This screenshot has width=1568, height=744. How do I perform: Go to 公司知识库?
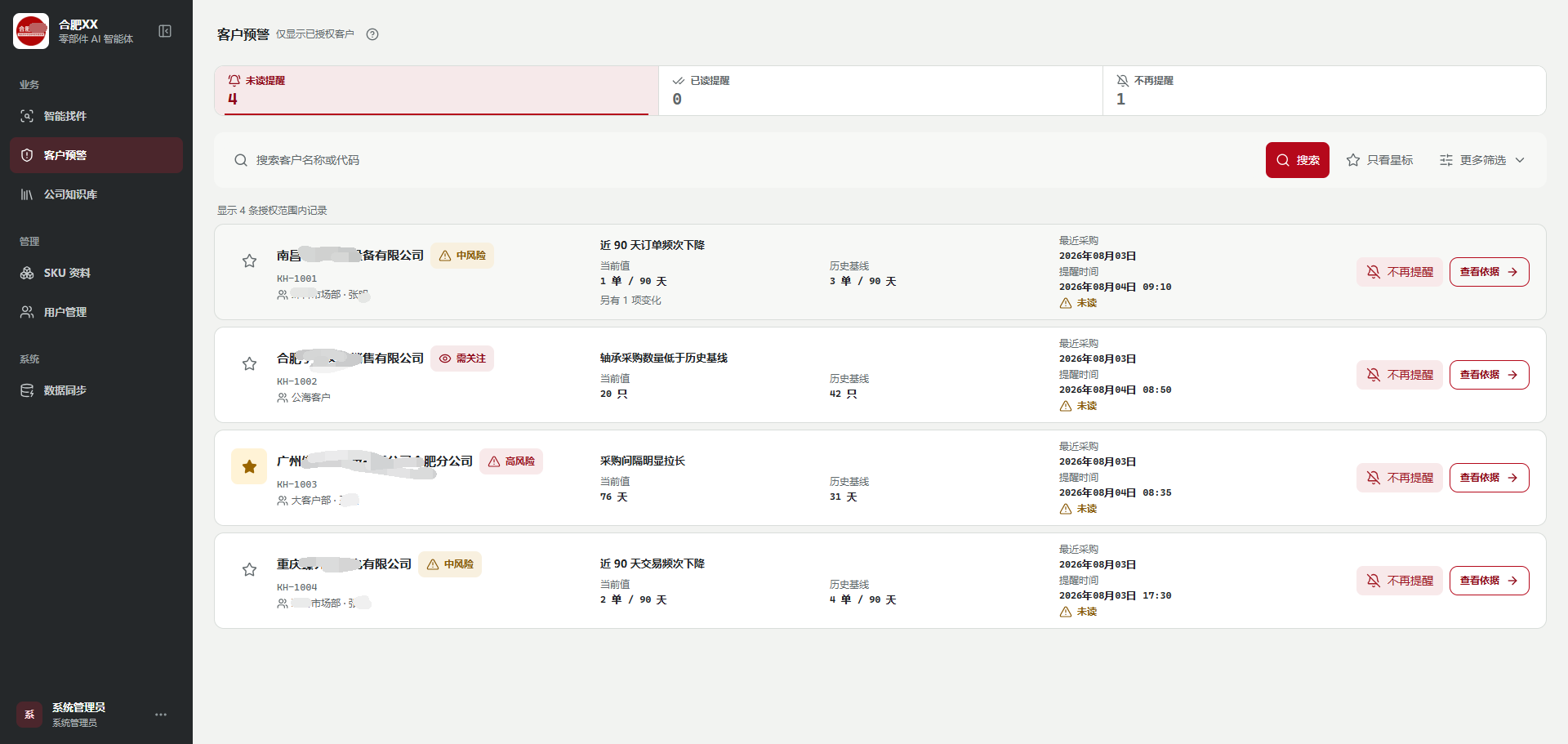(x=96, y=194)
